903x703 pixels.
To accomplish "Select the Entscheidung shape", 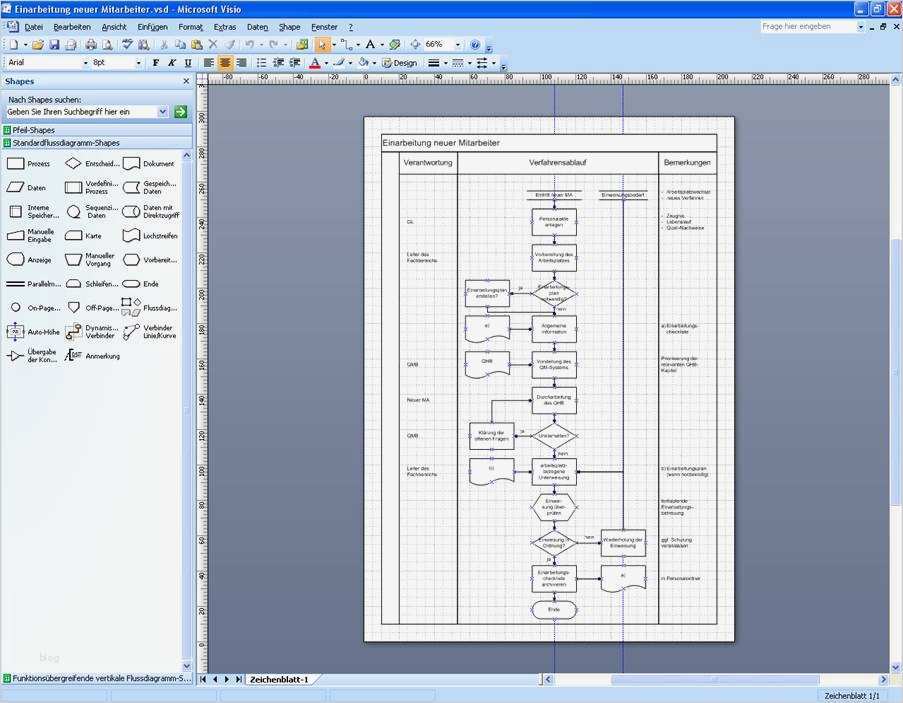I will point(74,164).
